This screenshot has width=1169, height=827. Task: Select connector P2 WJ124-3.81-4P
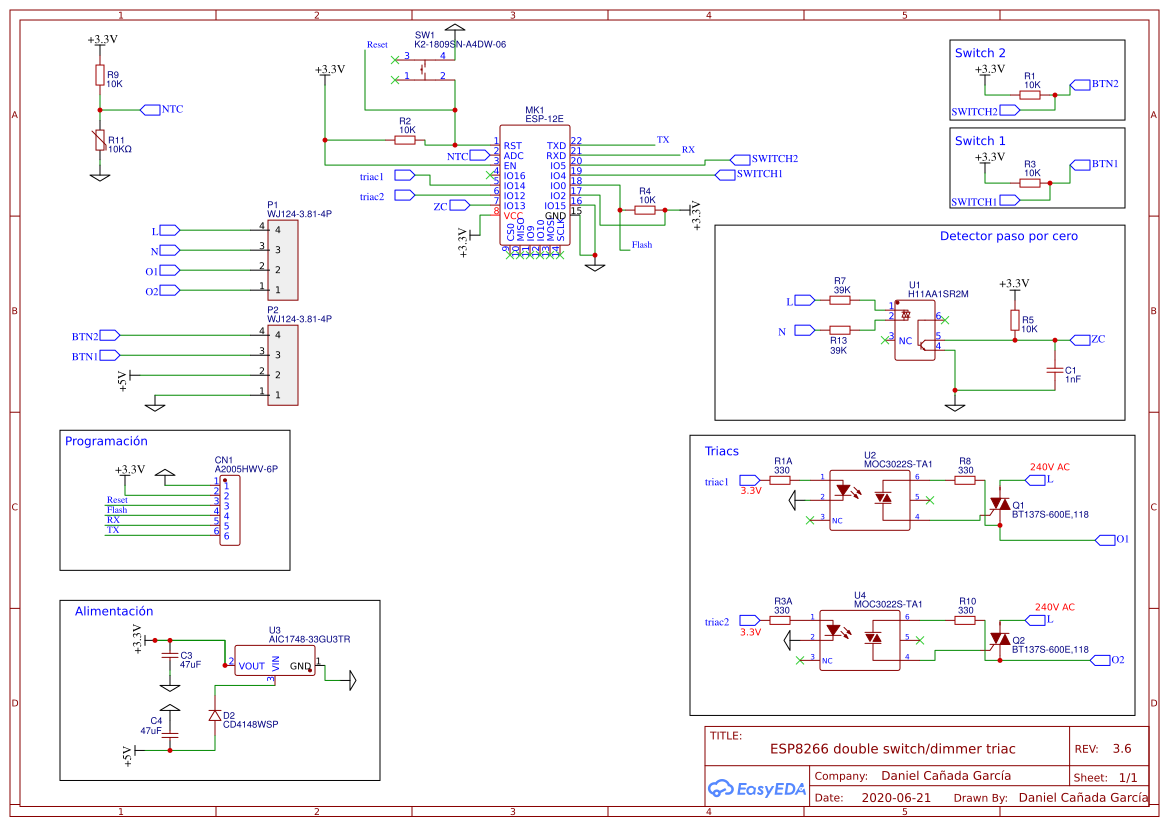(283, 362)
